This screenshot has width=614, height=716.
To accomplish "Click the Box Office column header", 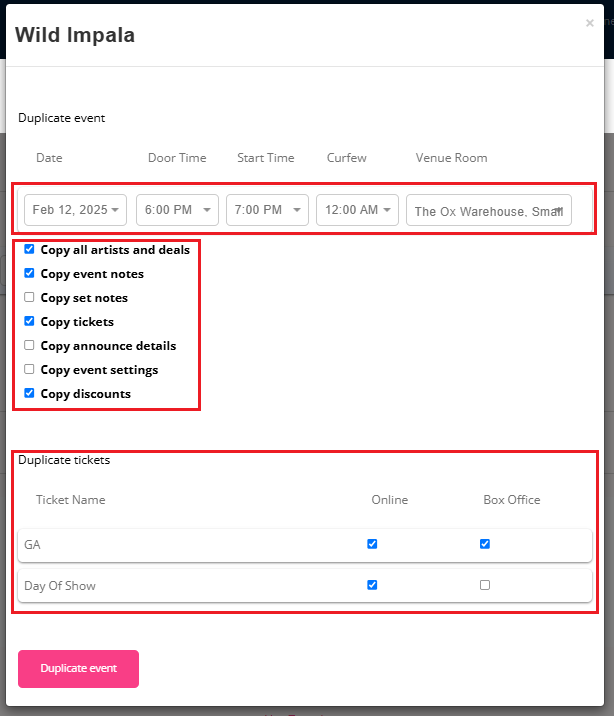I will click(x=512, y=500).
